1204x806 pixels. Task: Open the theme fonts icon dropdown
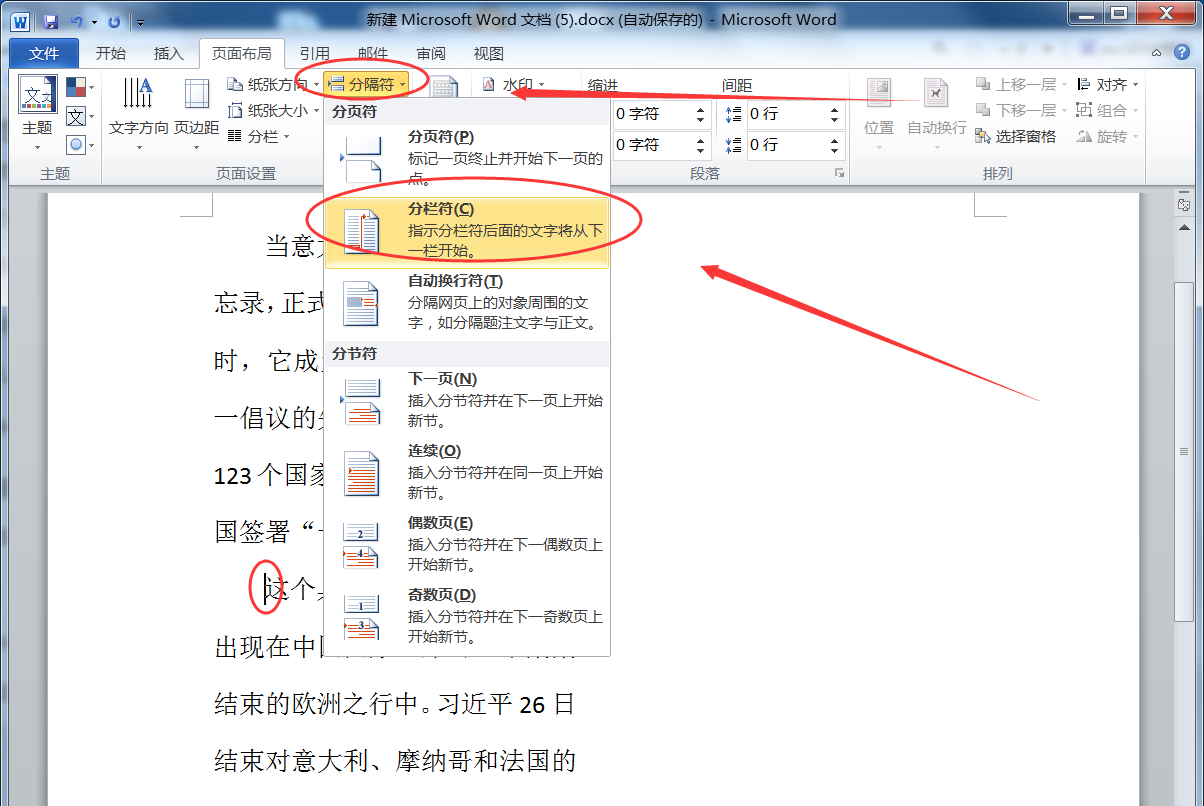click(80, 117)
